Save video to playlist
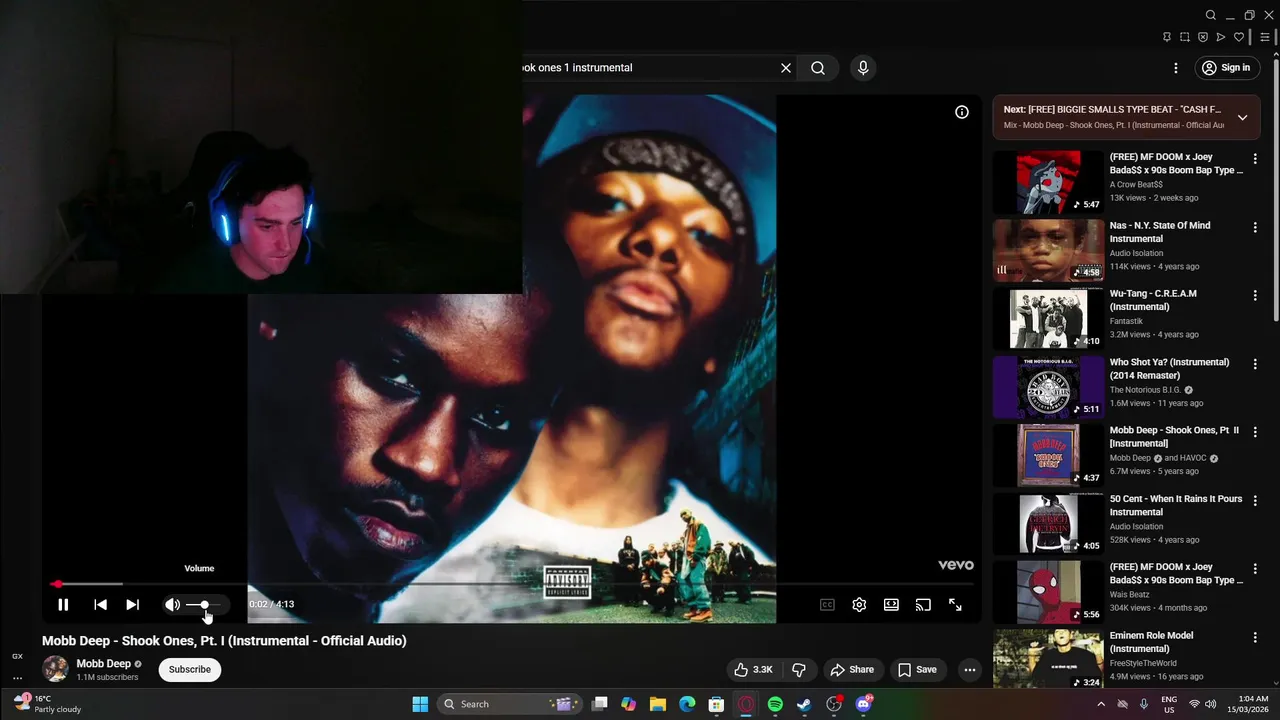 click(x=917, y=670)
